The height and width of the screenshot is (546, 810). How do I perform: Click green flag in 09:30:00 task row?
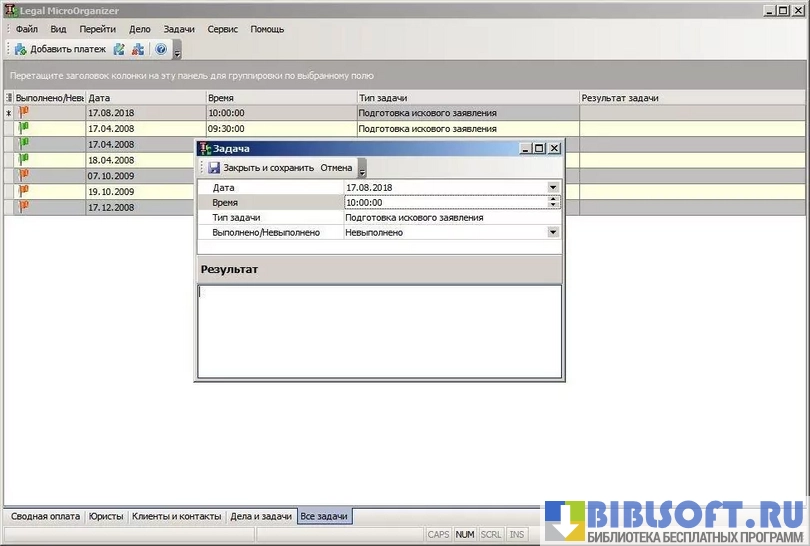pyautogui.click(x=24, y=128)
